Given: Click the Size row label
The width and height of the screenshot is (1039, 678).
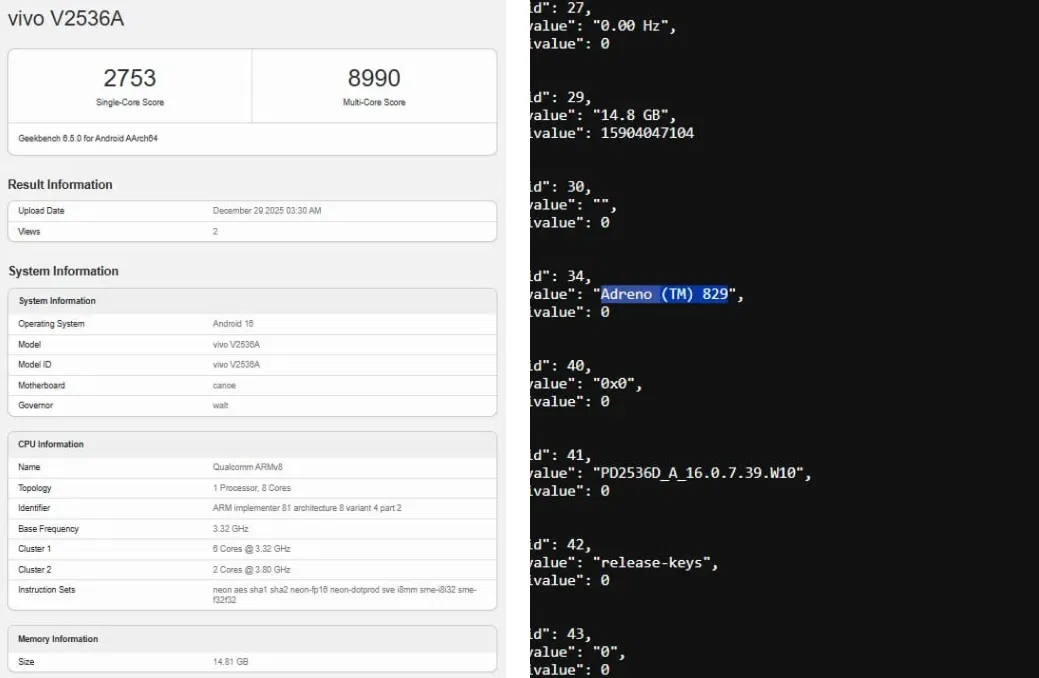Looking at the screenshot, I should [26, 661].
